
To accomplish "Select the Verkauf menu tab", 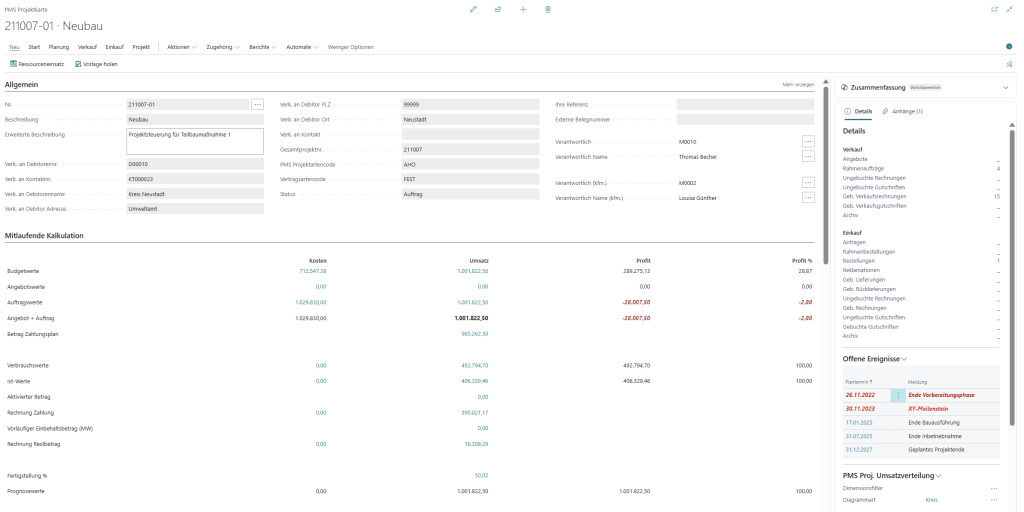I will [x=88, y=47].
